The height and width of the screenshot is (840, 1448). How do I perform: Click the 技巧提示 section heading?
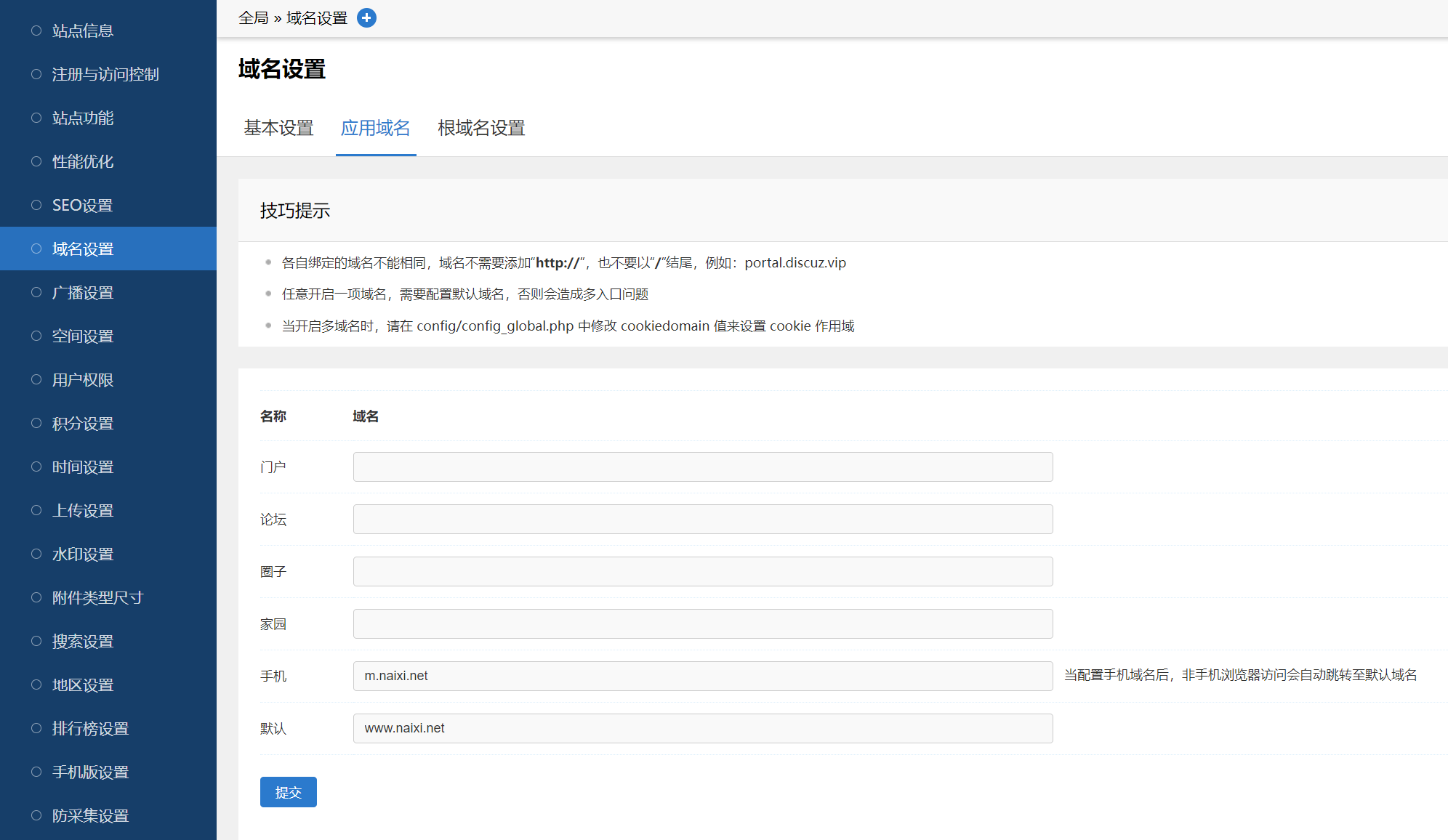[295, 211]
